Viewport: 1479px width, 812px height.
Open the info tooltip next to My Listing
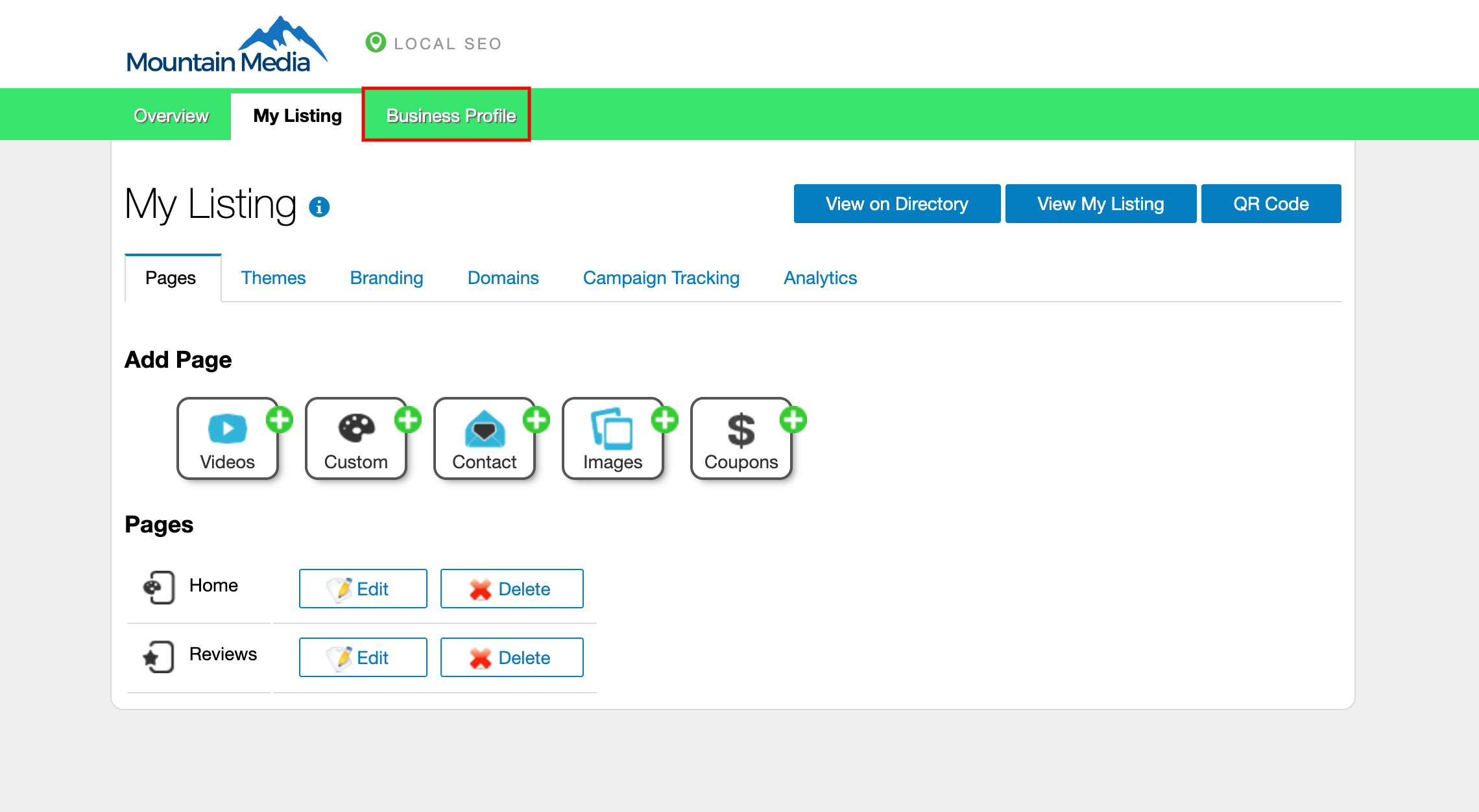click(x=319, y=208)
